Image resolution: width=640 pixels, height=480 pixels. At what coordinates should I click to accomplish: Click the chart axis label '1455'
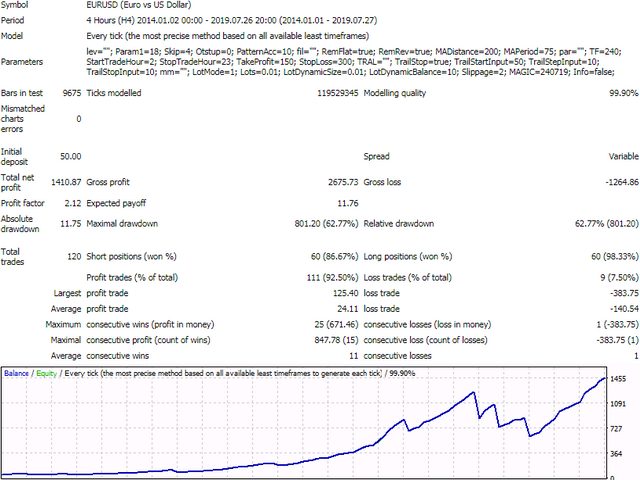[x=618, y=379]
